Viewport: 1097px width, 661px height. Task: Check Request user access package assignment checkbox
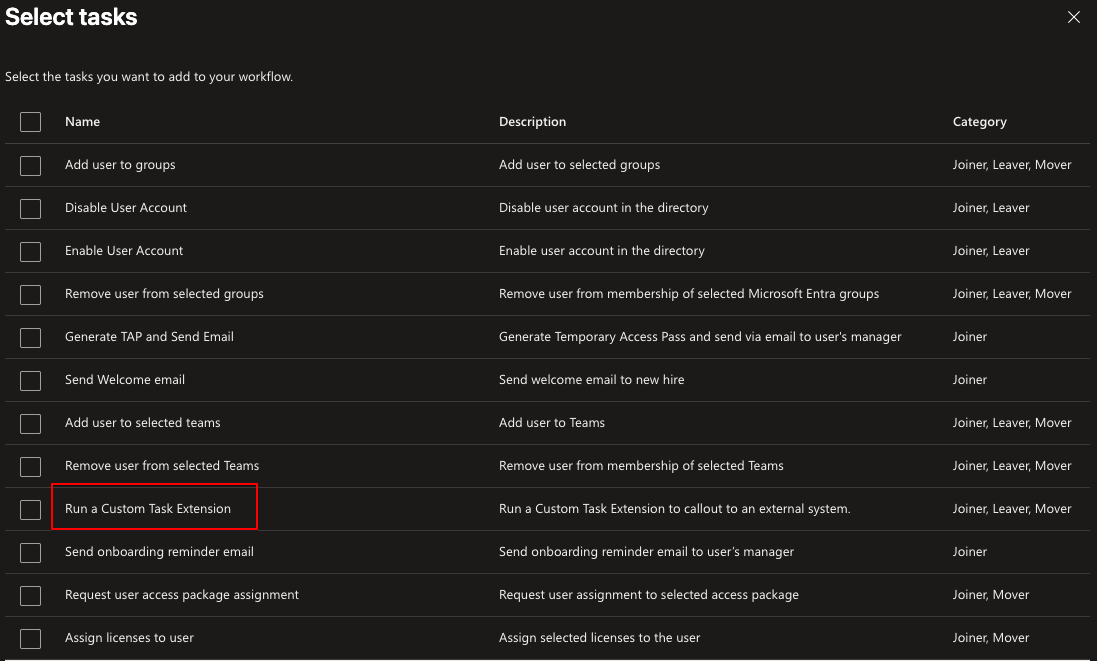(30, 596)
